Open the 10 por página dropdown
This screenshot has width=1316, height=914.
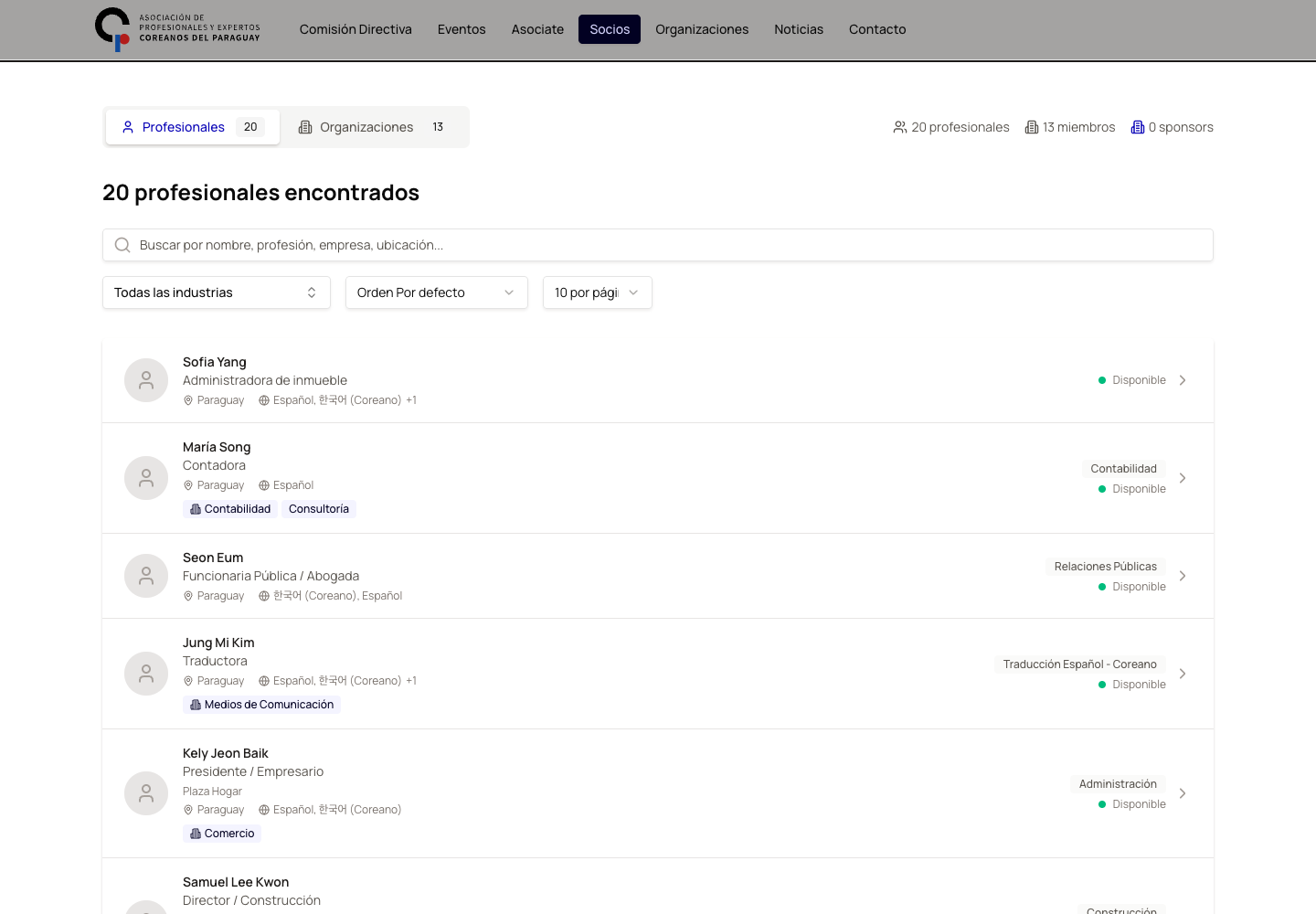[x=598, y=292]
